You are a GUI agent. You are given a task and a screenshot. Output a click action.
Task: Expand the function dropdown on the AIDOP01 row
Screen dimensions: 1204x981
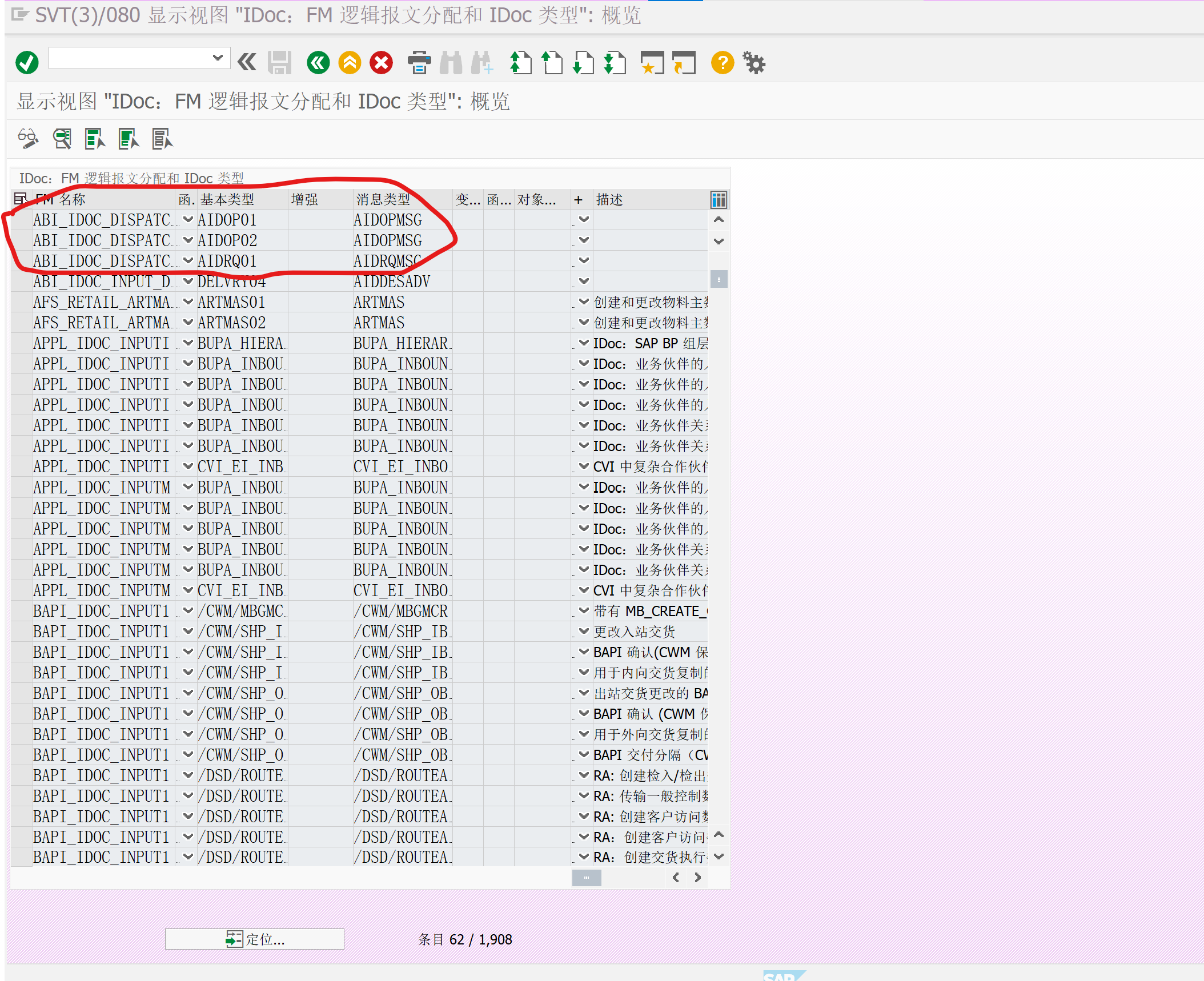[188, 220]
